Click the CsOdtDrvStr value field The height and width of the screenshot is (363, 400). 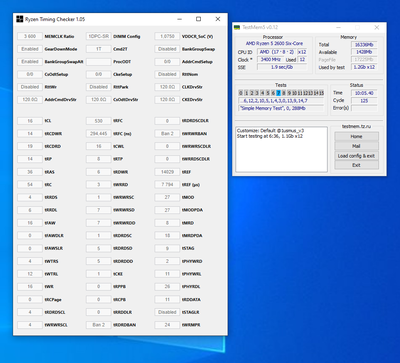point(98,100)
